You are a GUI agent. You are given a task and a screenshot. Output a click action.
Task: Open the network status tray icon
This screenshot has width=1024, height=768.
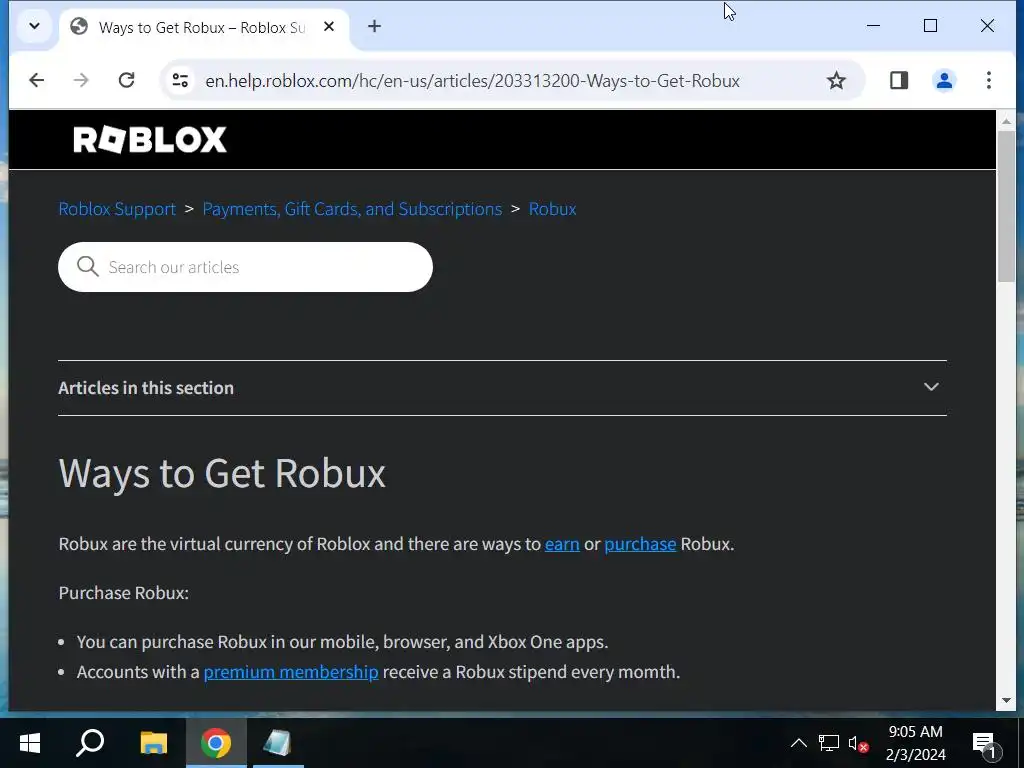(x=828, y=743)
